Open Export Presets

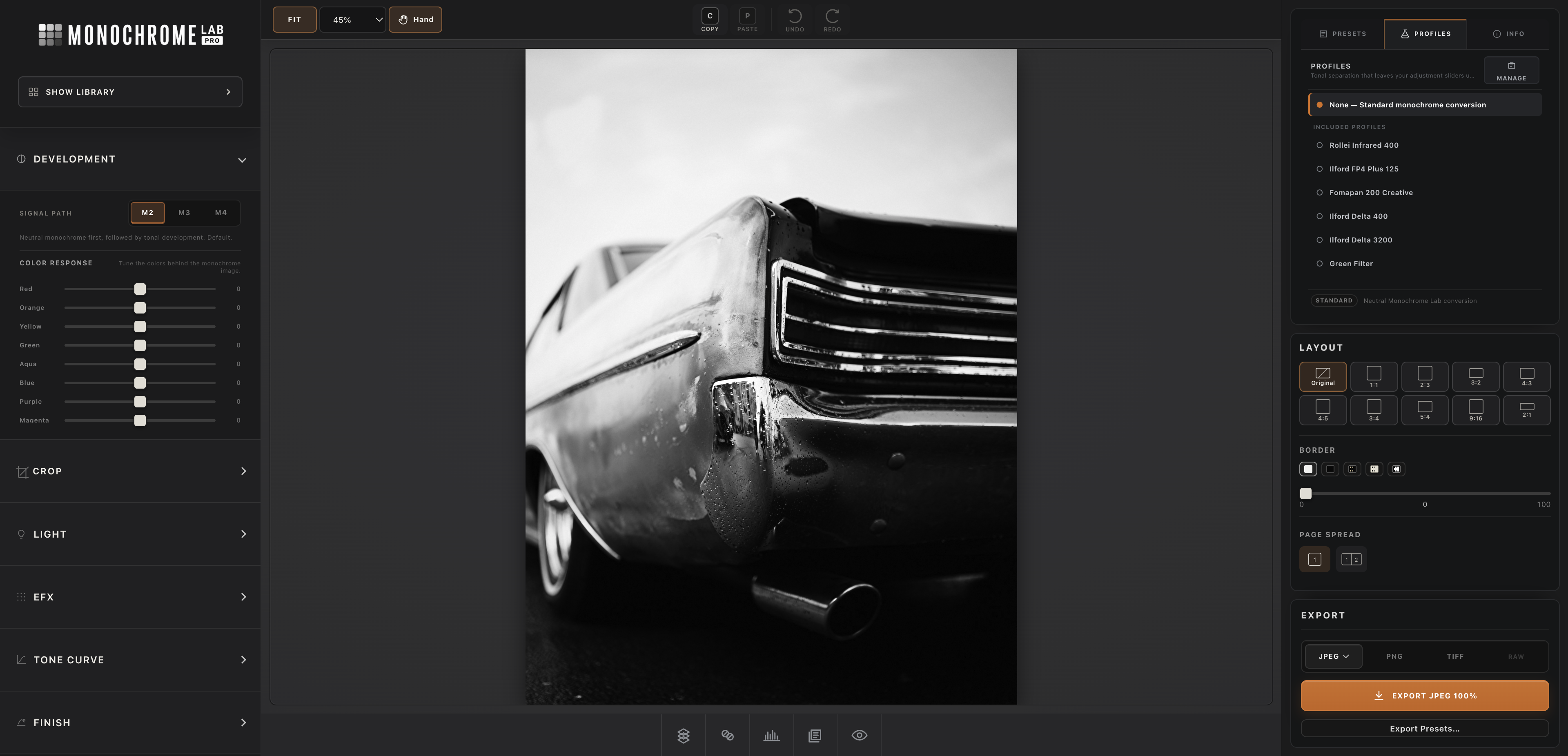pyautogui.click(x=1424, y=729)
